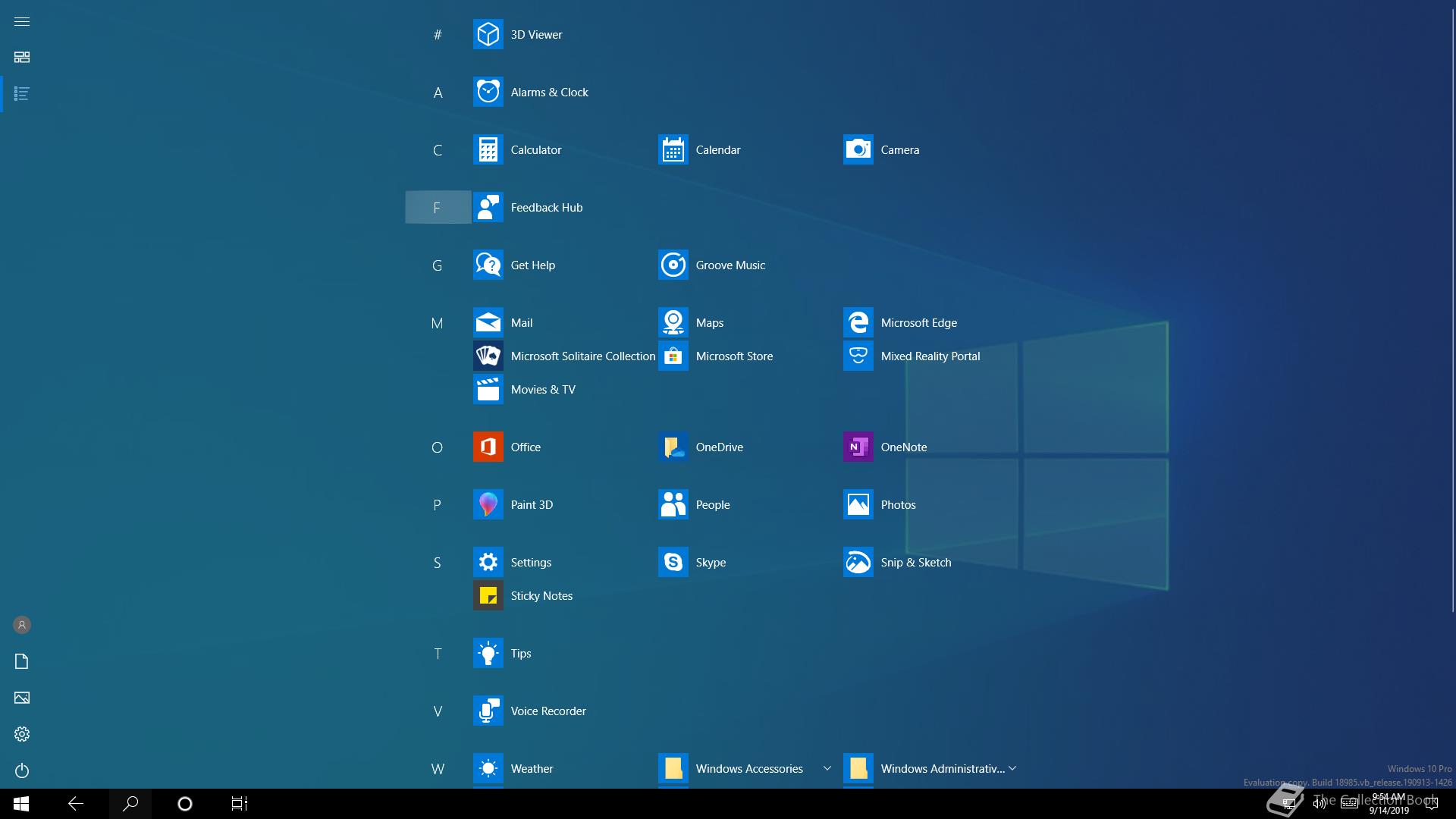
Task: Open the Calendar app icon
Action: pos(673,149)
